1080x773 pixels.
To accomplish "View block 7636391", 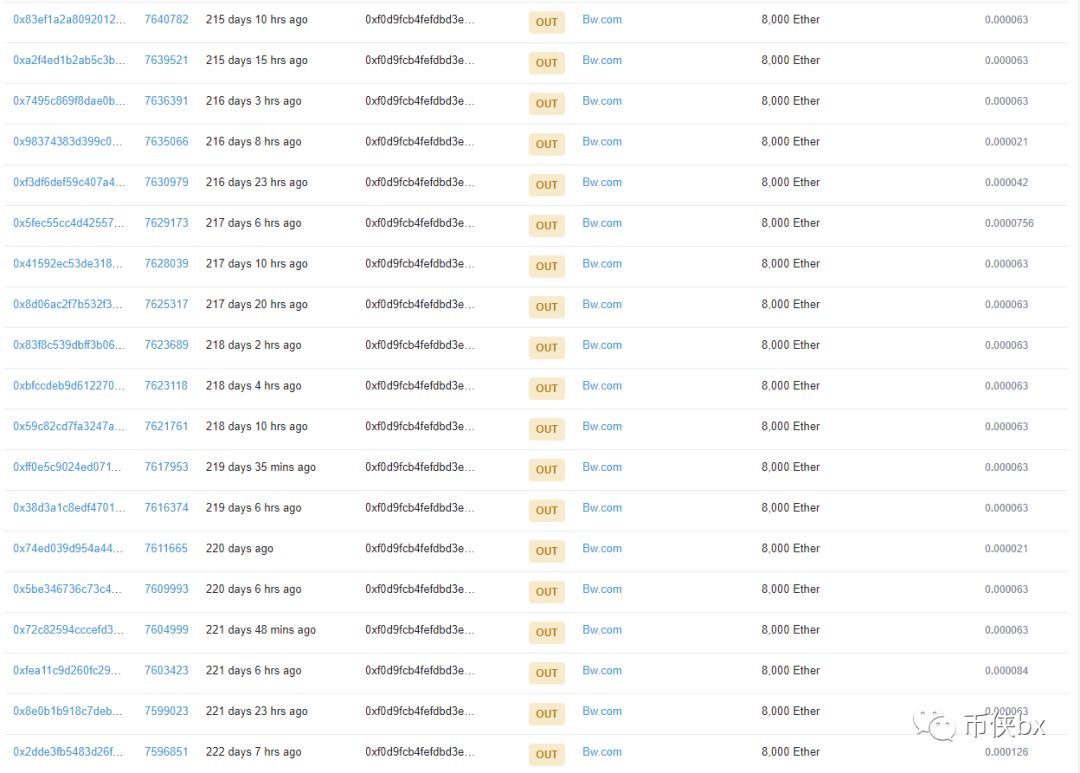I will click(166, 101).
